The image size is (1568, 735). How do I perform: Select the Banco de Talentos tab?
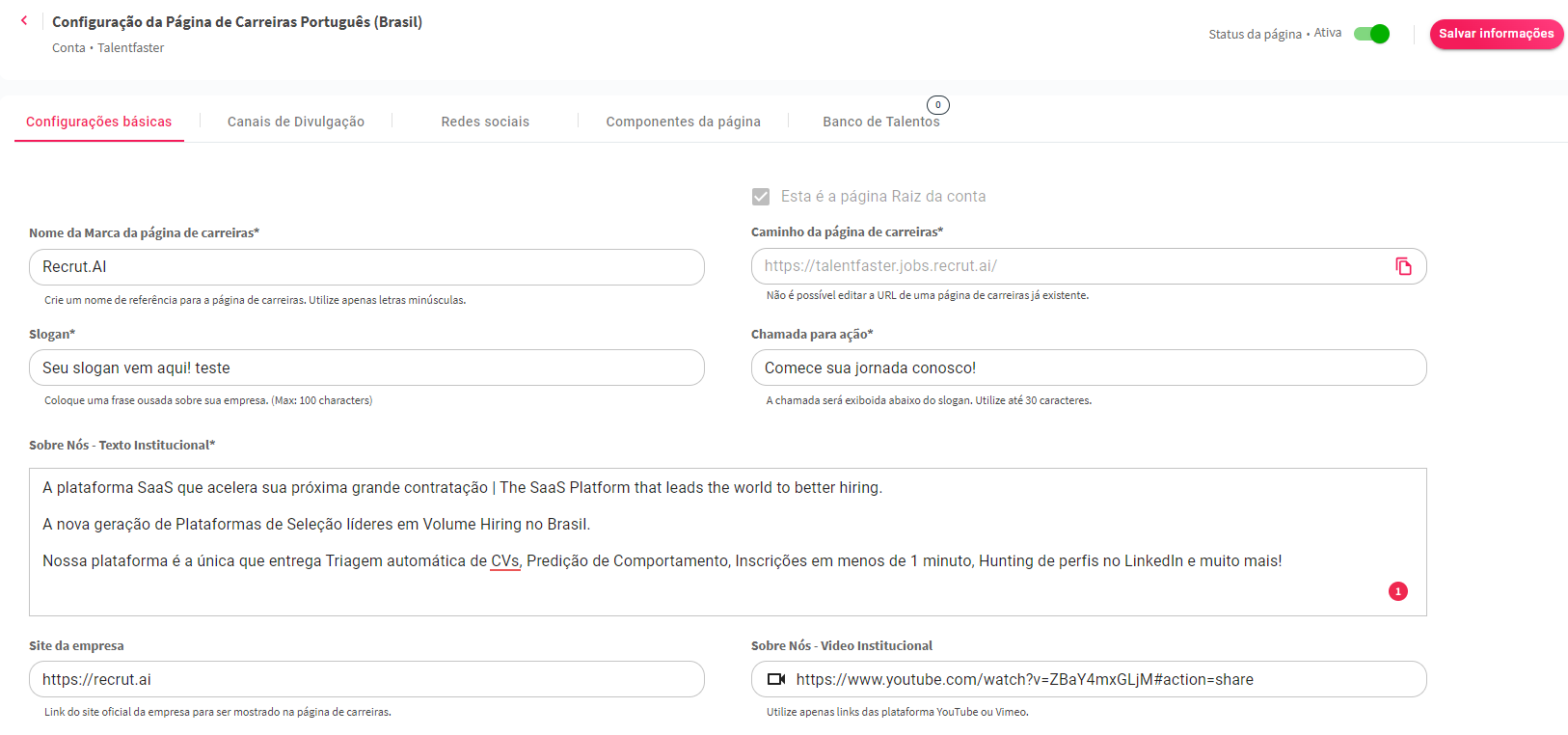(x=880, y=122)
